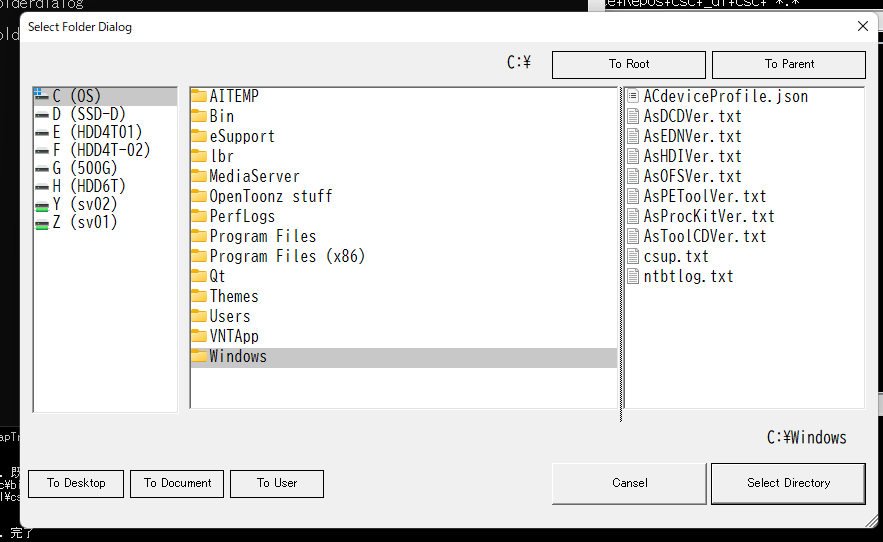Click the Program Files (x86) folder icon
The image size is (883, 542).
click(x=199, y=256)
